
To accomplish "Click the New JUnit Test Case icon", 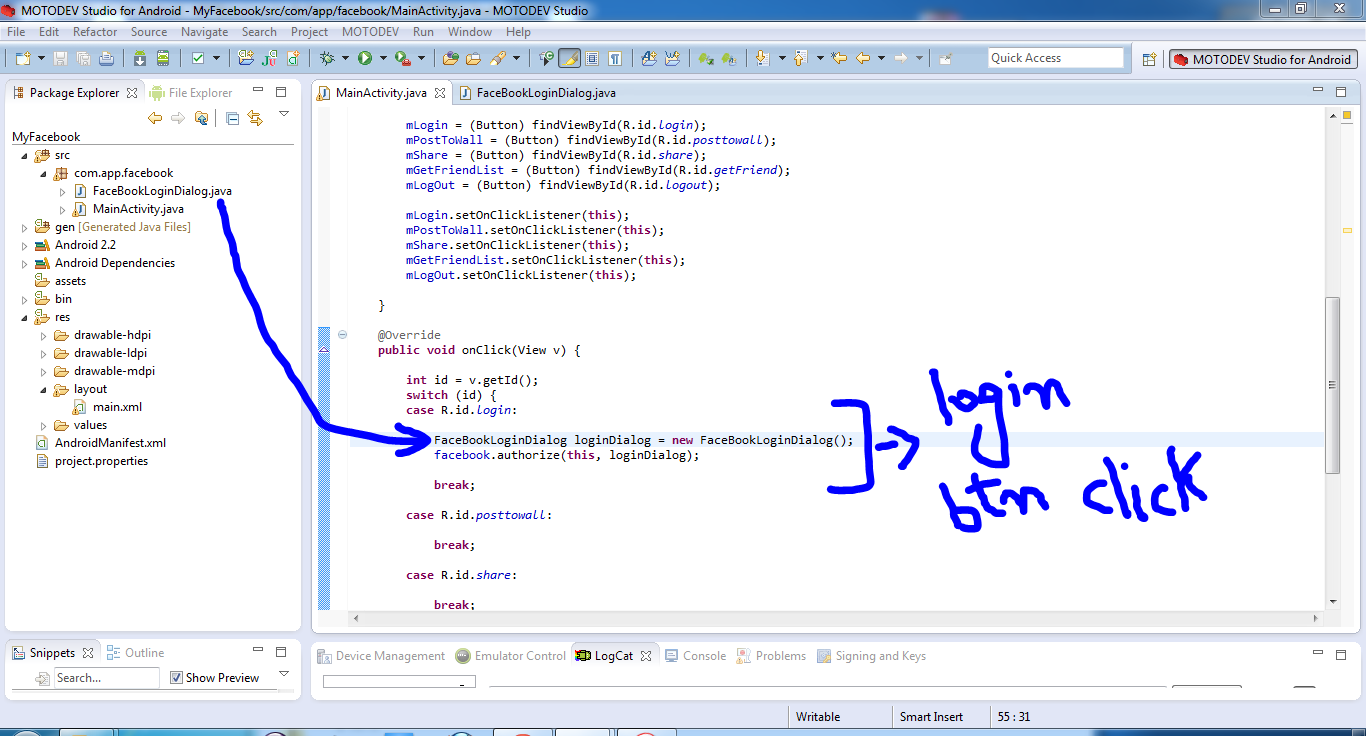I will (269, 58).
